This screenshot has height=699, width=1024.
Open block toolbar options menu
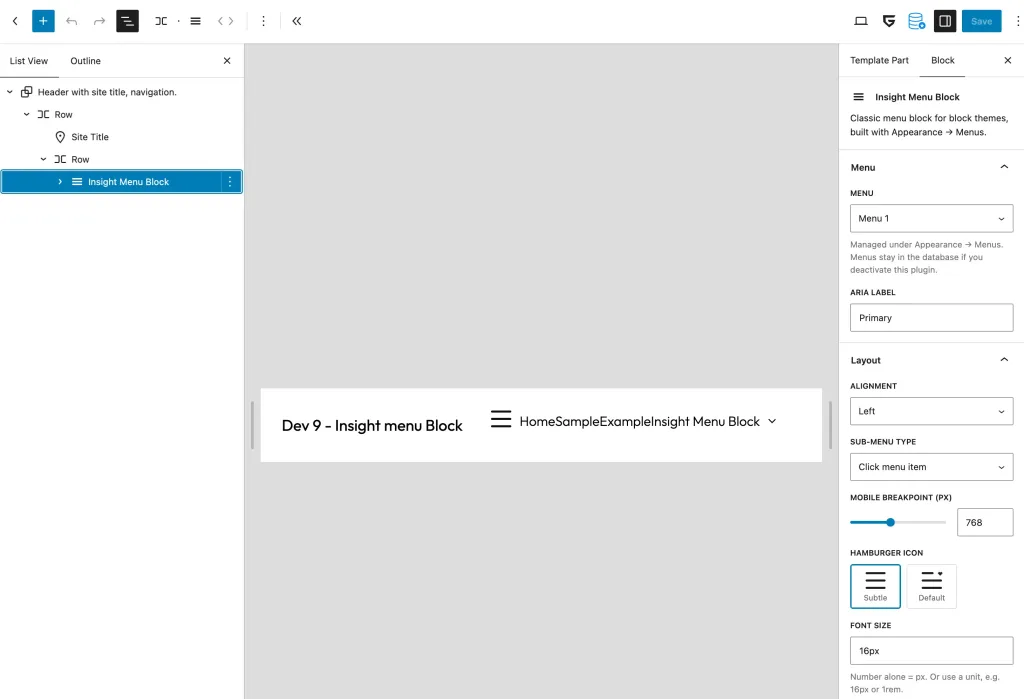pyautogui.click(x=263, y=21)
